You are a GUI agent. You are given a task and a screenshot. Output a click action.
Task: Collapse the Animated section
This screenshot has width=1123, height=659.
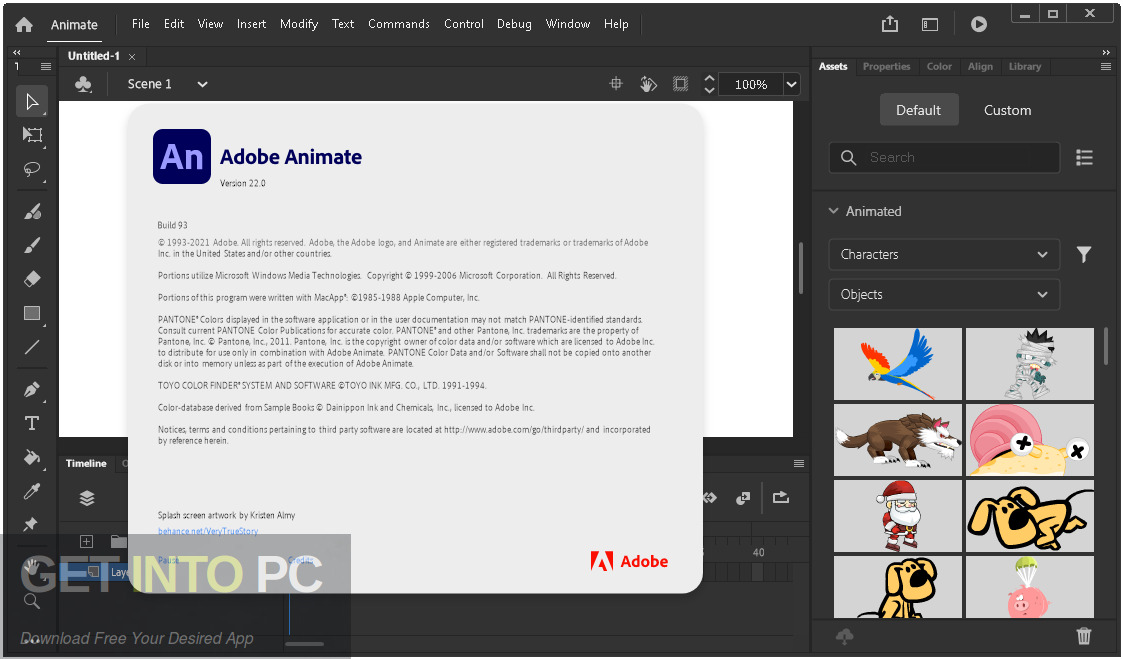point(833,211)
